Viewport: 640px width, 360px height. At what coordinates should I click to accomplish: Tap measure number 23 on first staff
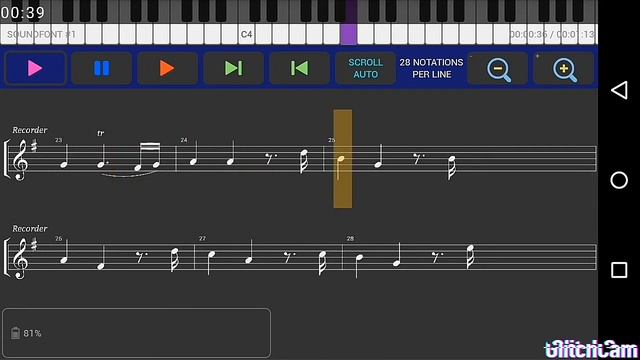[x=59, y=140]
